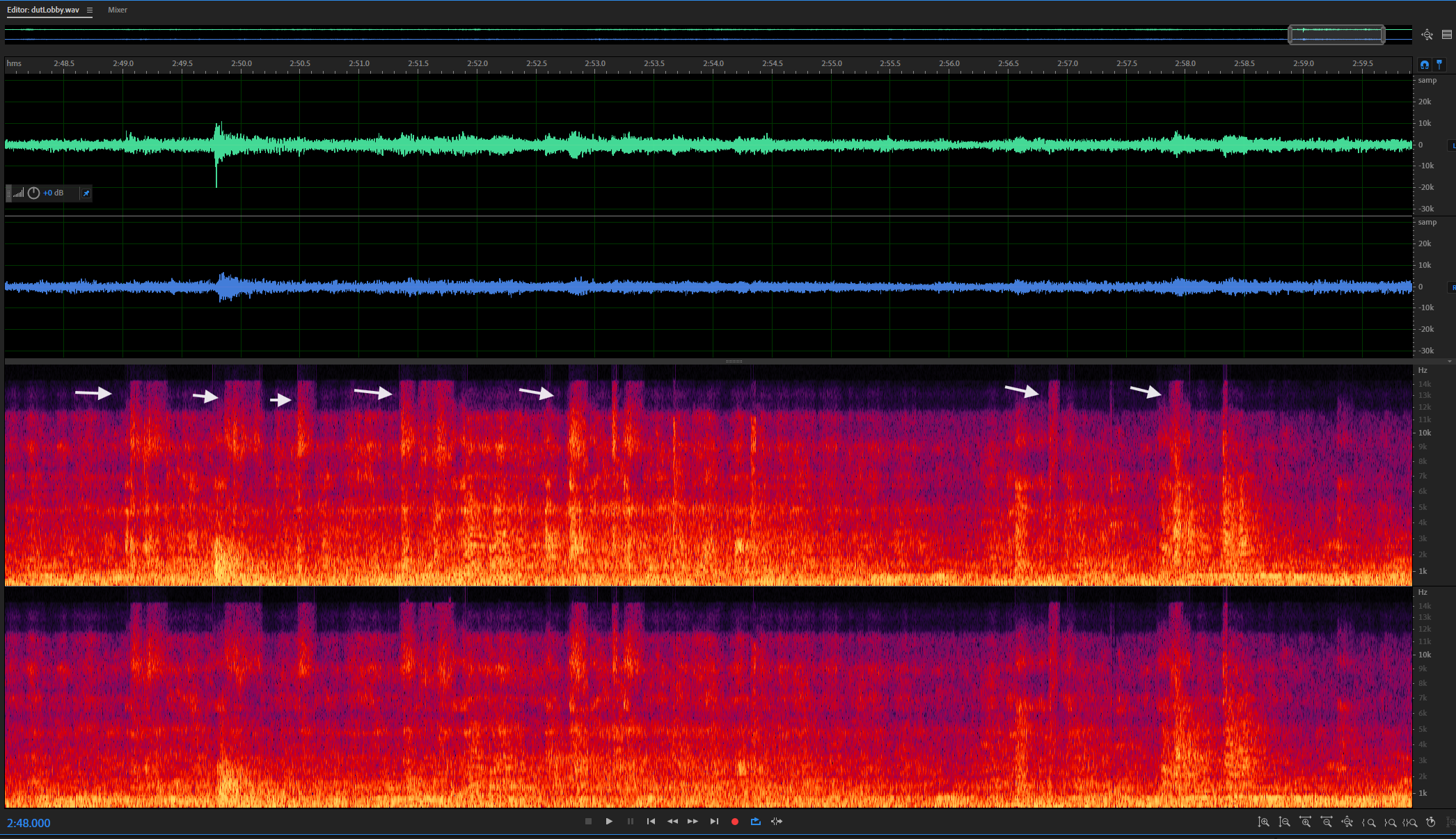Click the +0 dB volume knob on the HUD

coord(33,193)
